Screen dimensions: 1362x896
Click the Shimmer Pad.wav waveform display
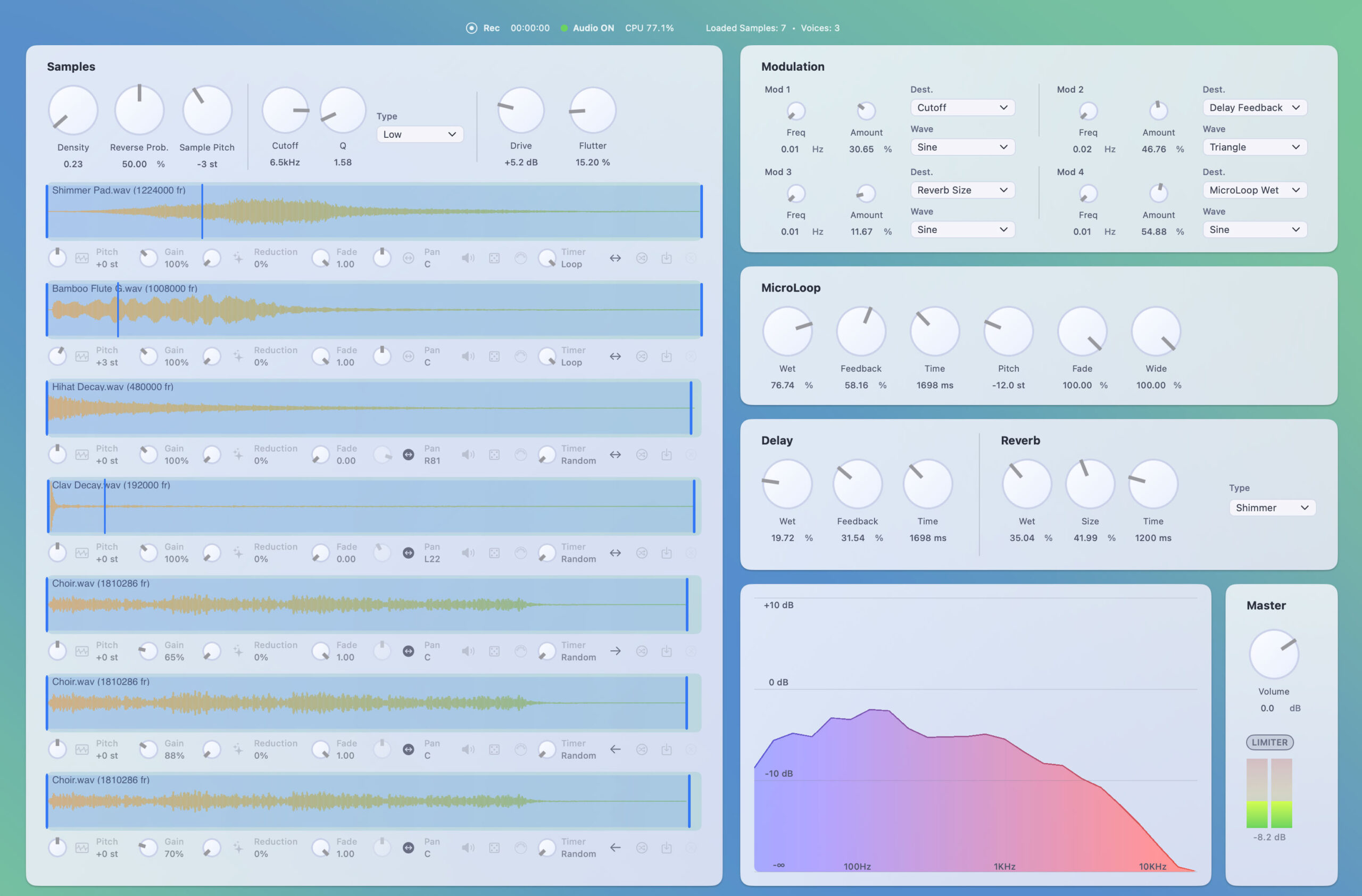374,211
